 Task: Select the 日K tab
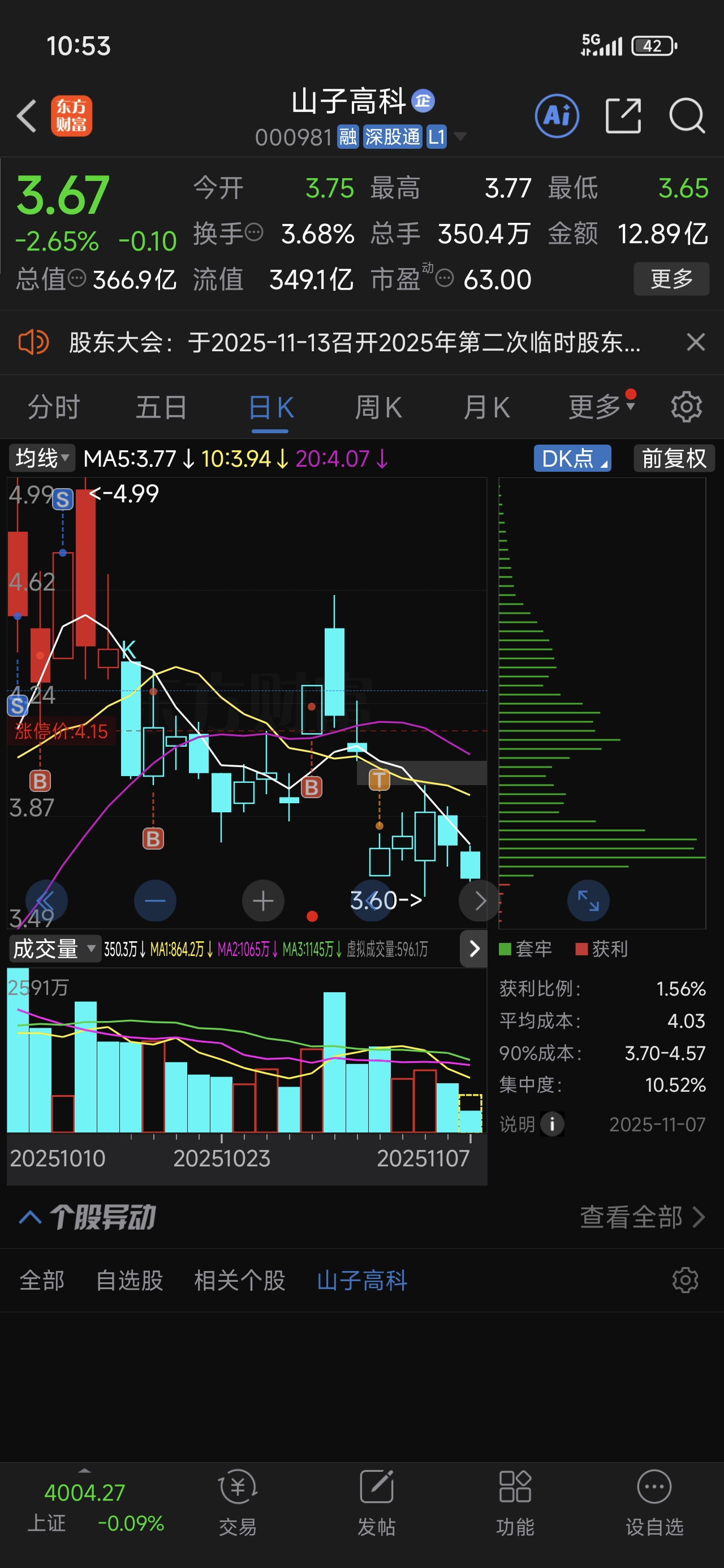click(270, 407)
